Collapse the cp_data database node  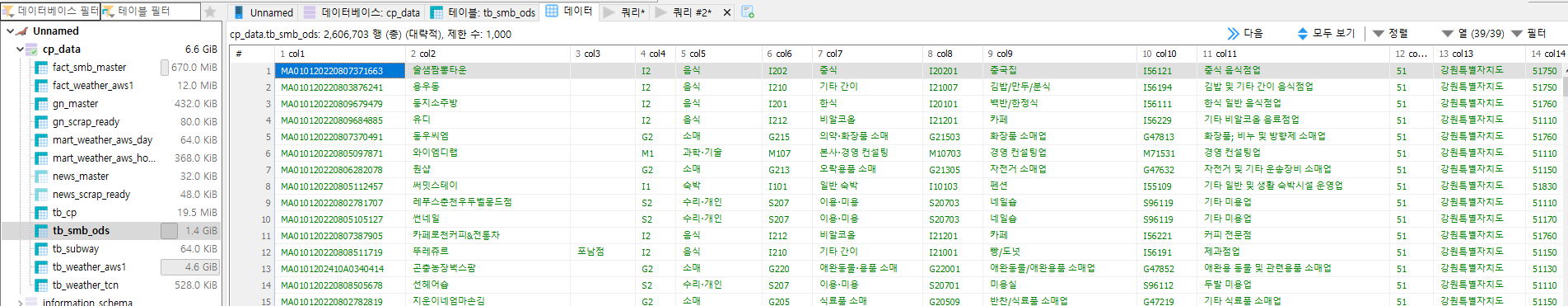20,49
